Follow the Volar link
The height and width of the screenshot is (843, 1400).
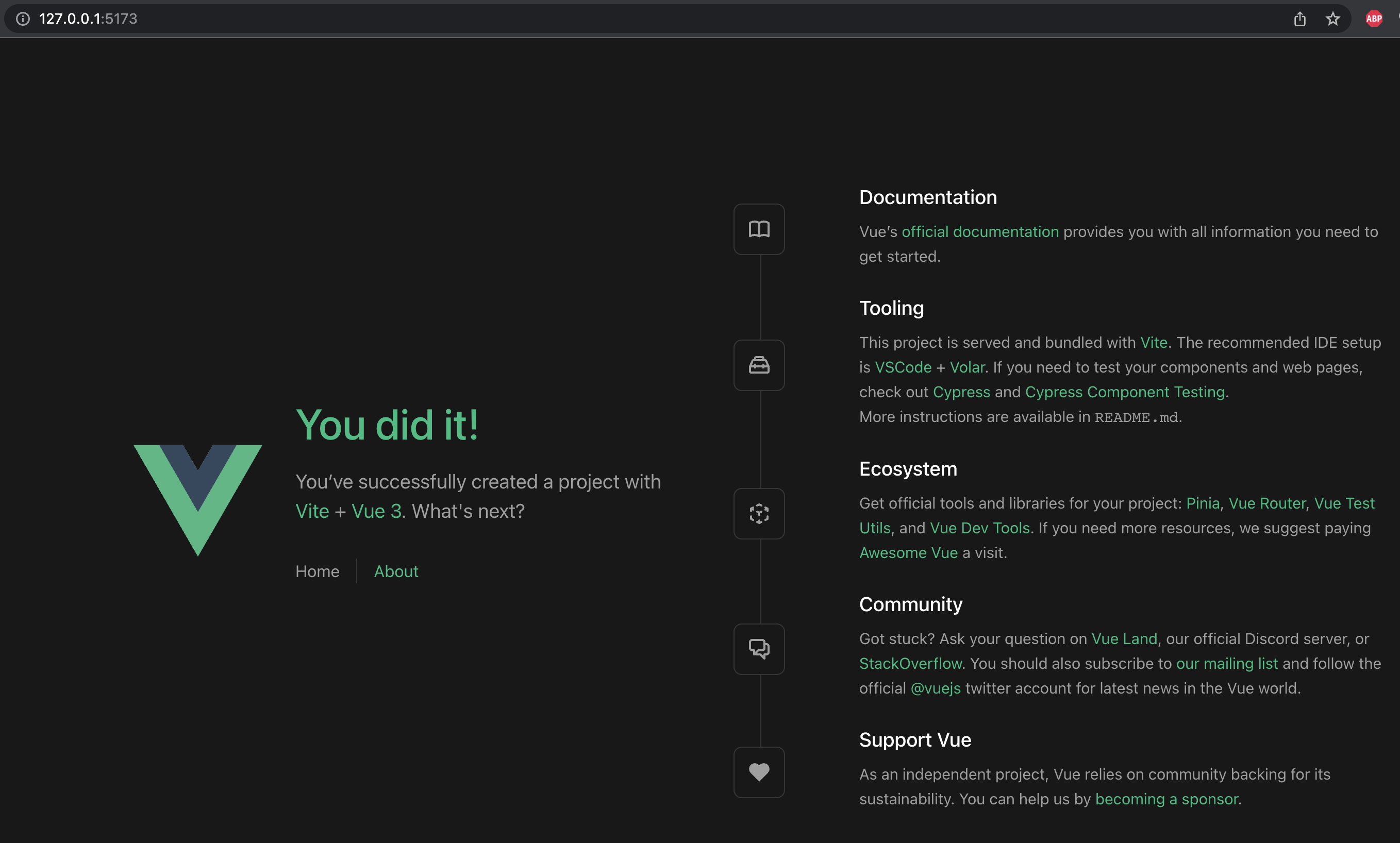(966, 367)
